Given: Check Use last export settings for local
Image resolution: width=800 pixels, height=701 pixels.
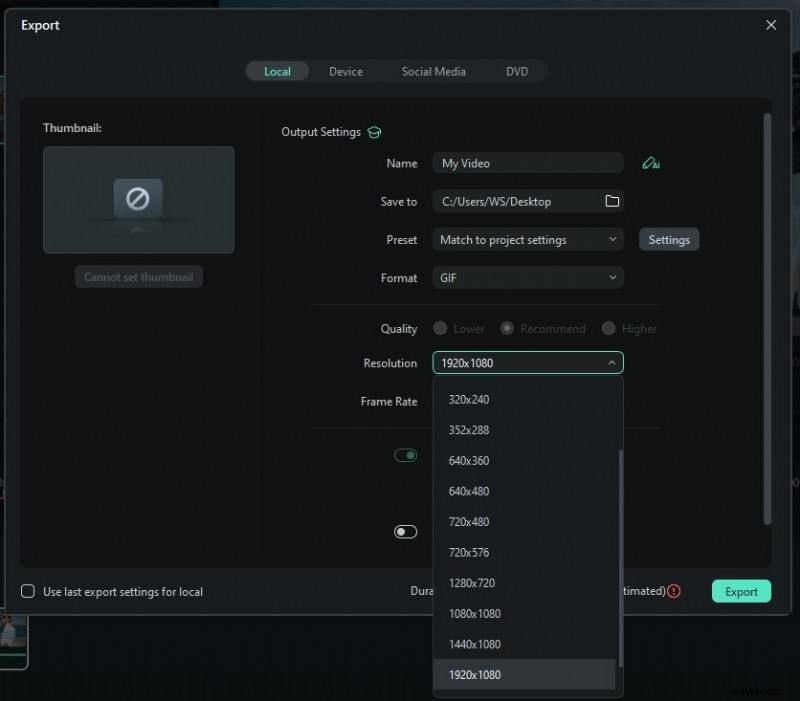Looking at the screenshot, I should point(27,591).
